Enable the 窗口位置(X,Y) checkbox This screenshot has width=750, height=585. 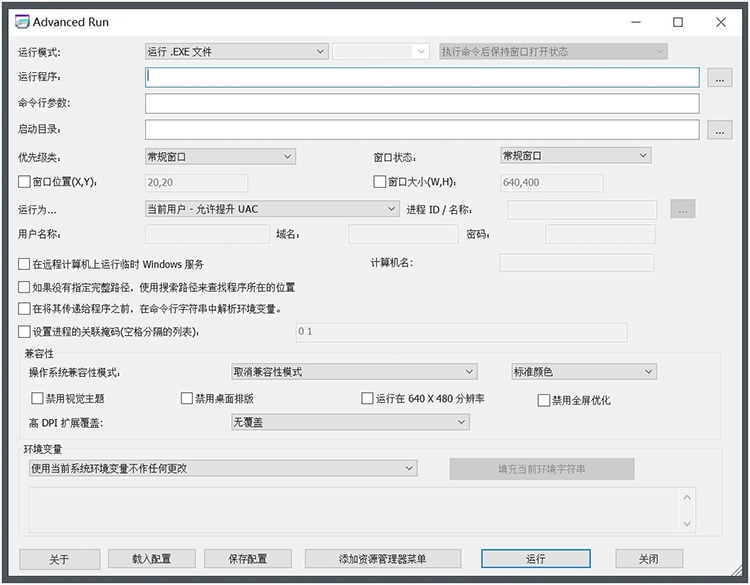coord(25,182)
